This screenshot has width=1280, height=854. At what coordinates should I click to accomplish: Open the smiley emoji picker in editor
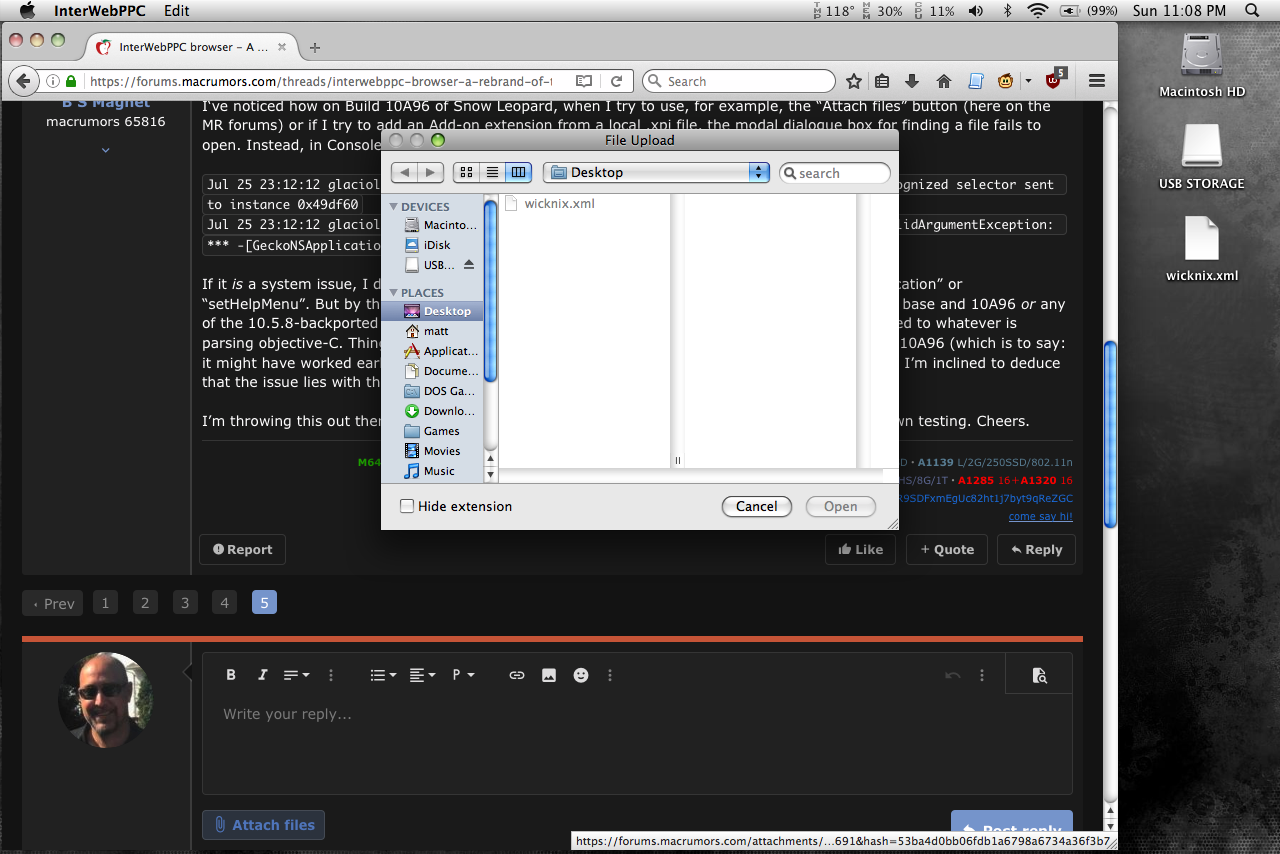[581, 675]
